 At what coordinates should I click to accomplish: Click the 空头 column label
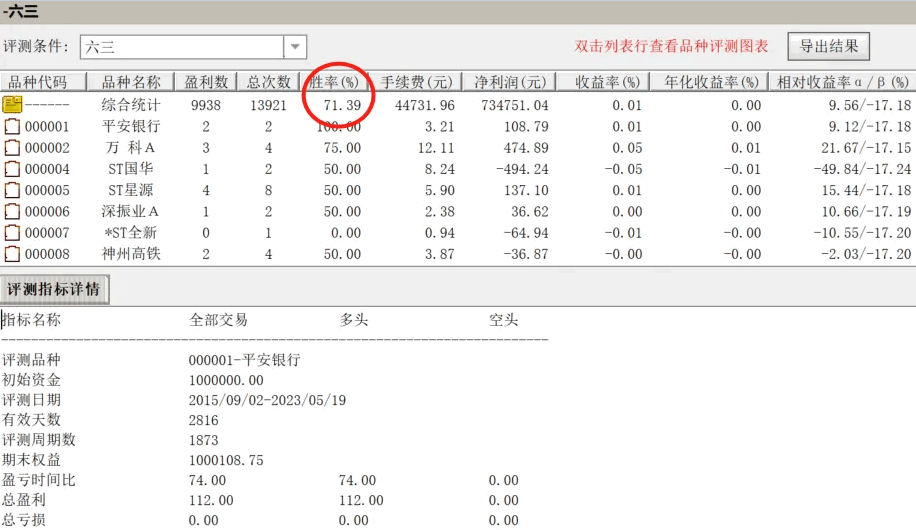[x=504, y=320]
